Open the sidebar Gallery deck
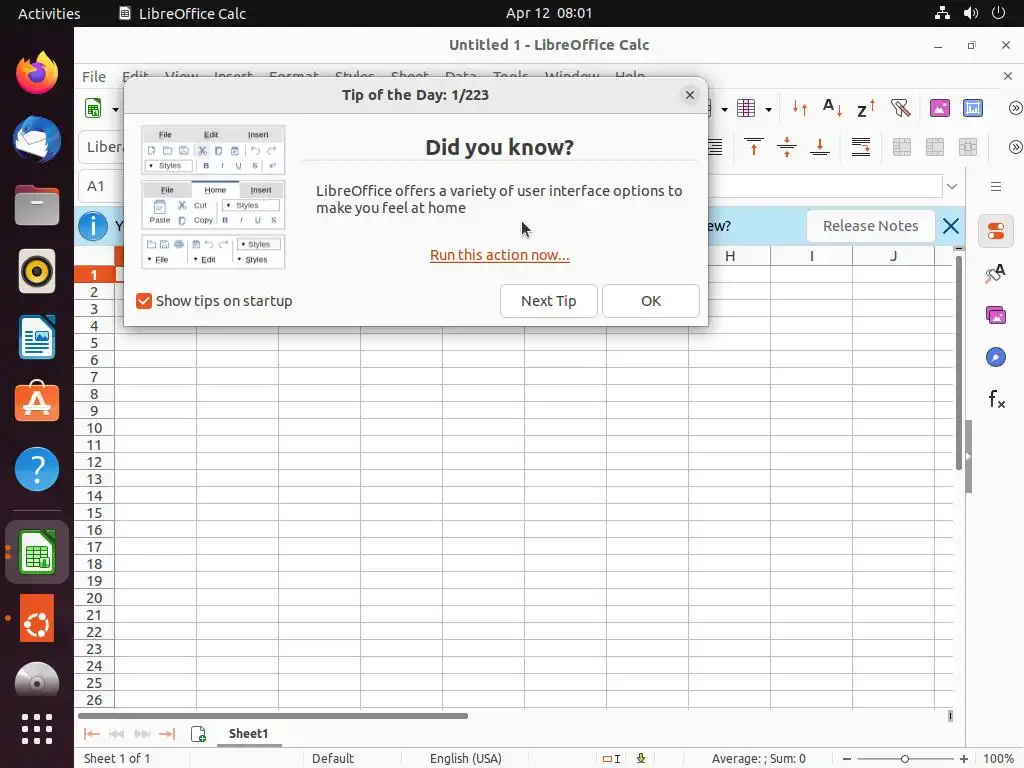1024x768 pixels. (995, 315)
